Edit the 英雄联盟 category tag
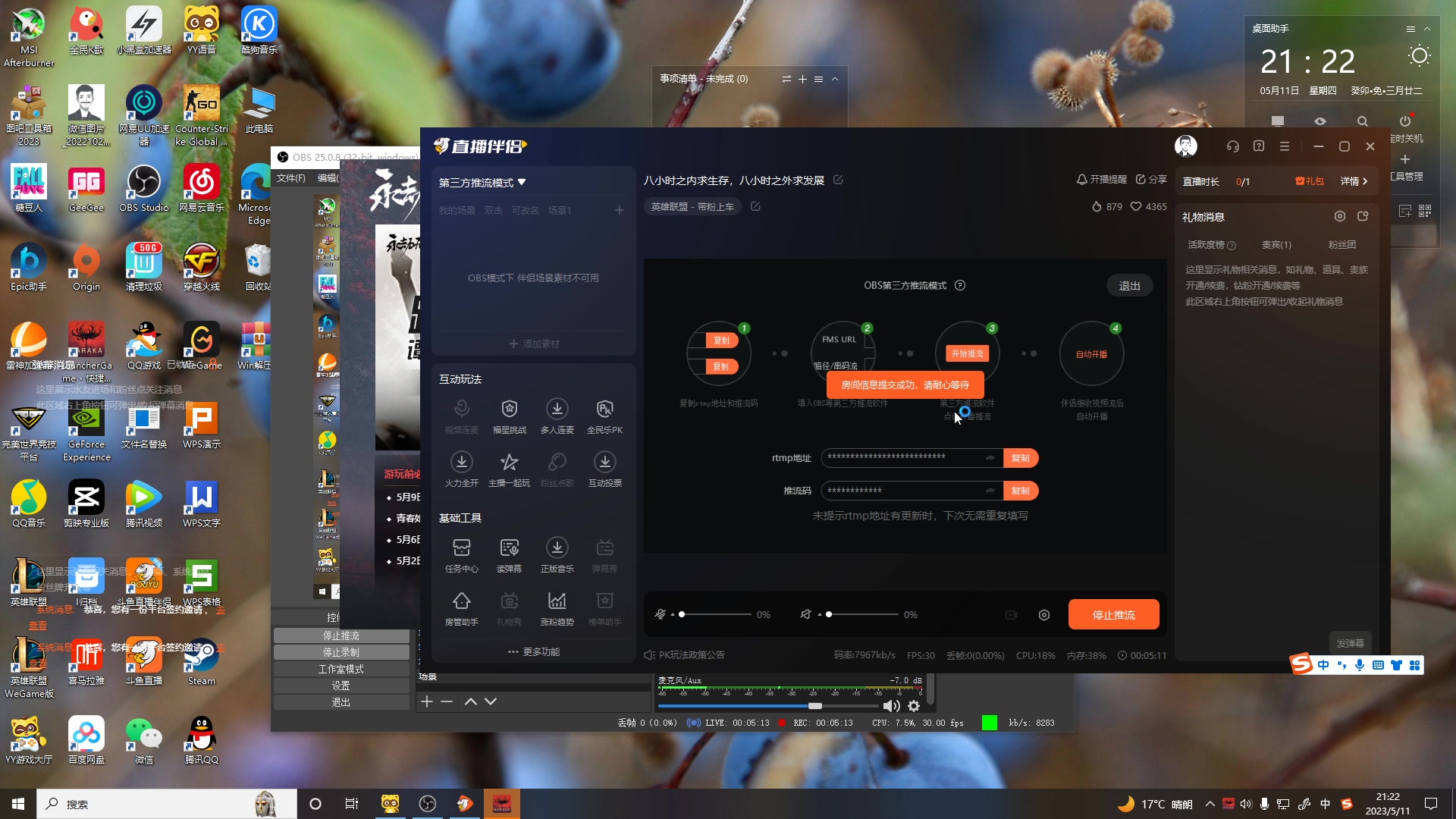1456x819 pixels. click(x=755, y=206)
